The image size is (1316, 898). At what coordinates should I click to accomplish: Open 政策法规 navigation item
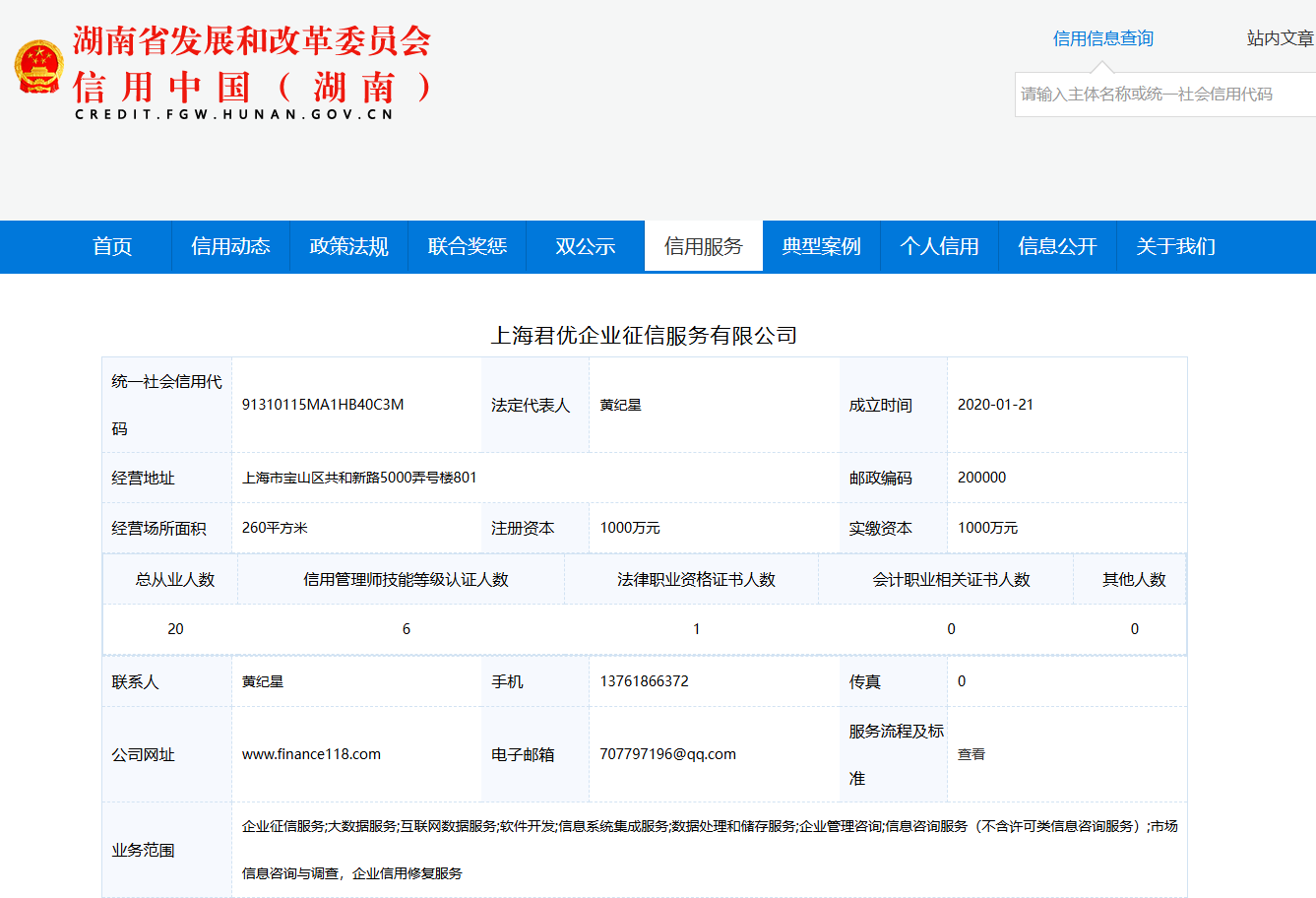coord(348,246)
